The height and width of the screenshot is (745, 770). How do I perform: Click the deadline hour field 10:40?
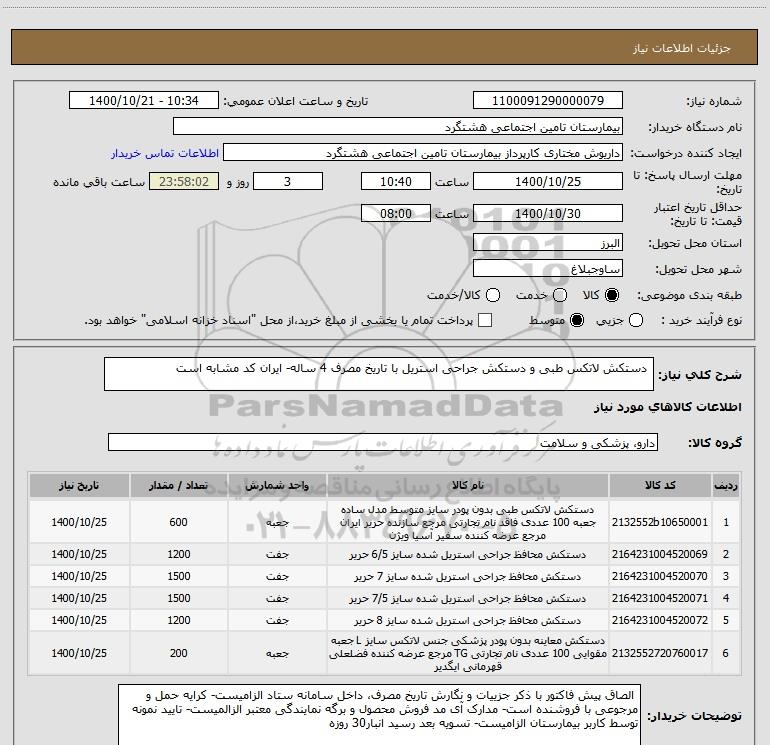coord(396,182)
